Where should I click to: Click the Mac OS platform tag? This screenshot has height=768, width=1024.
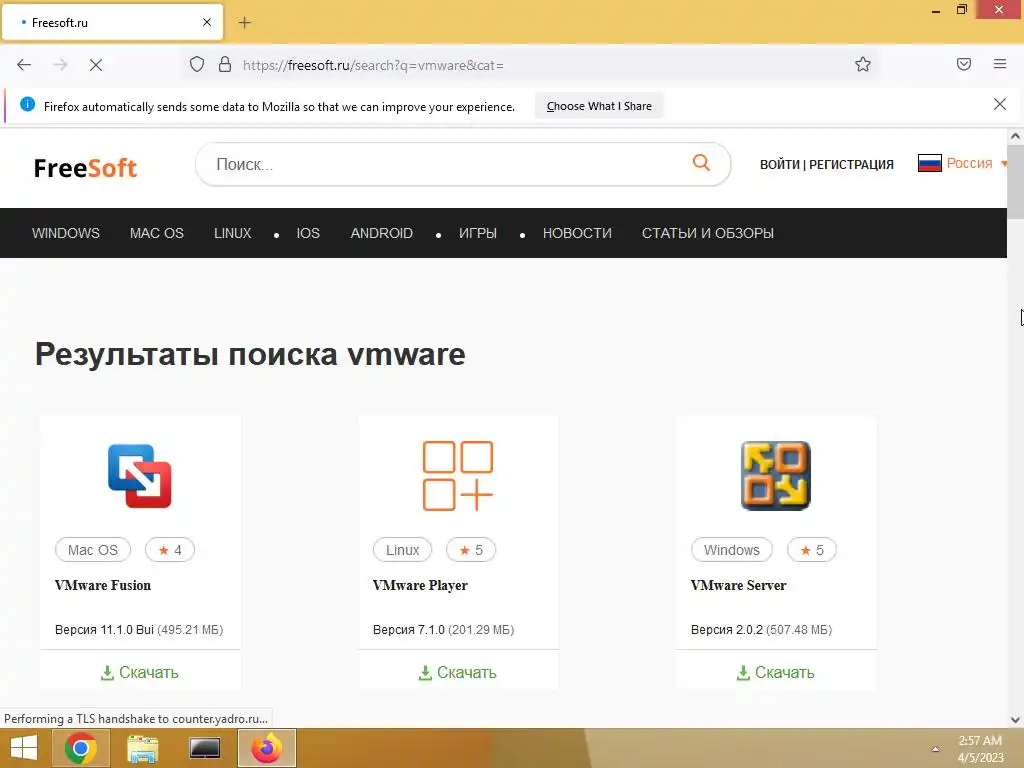pyautogui.click(x=93, y=550)
